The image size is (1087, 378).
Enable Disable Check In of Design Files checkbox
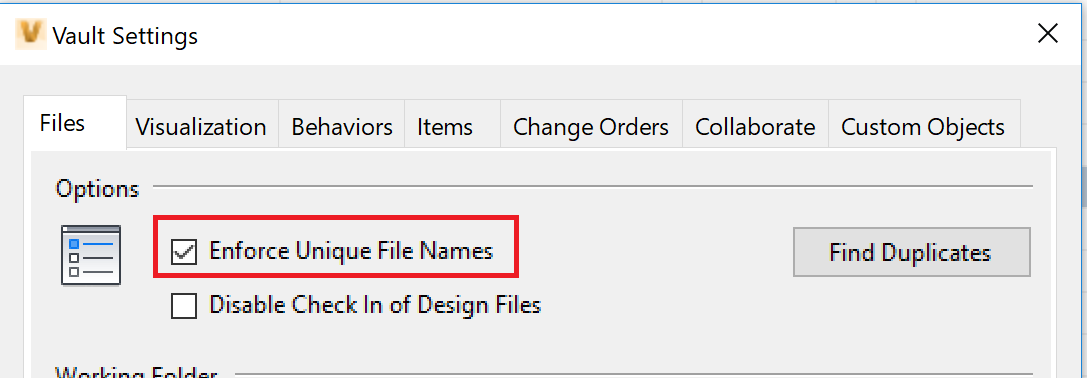pos(184,305)
